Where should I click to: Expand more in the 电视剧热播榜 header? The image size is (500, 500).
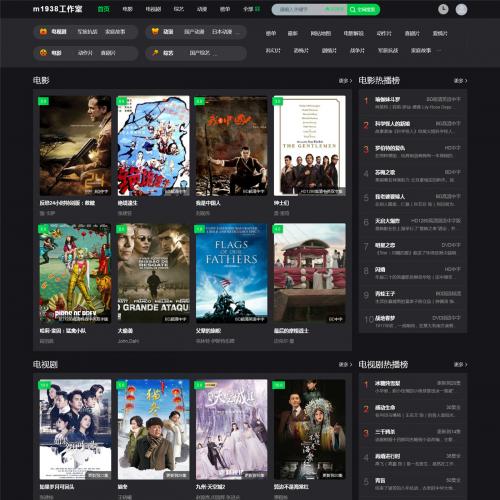click(460, 365)
